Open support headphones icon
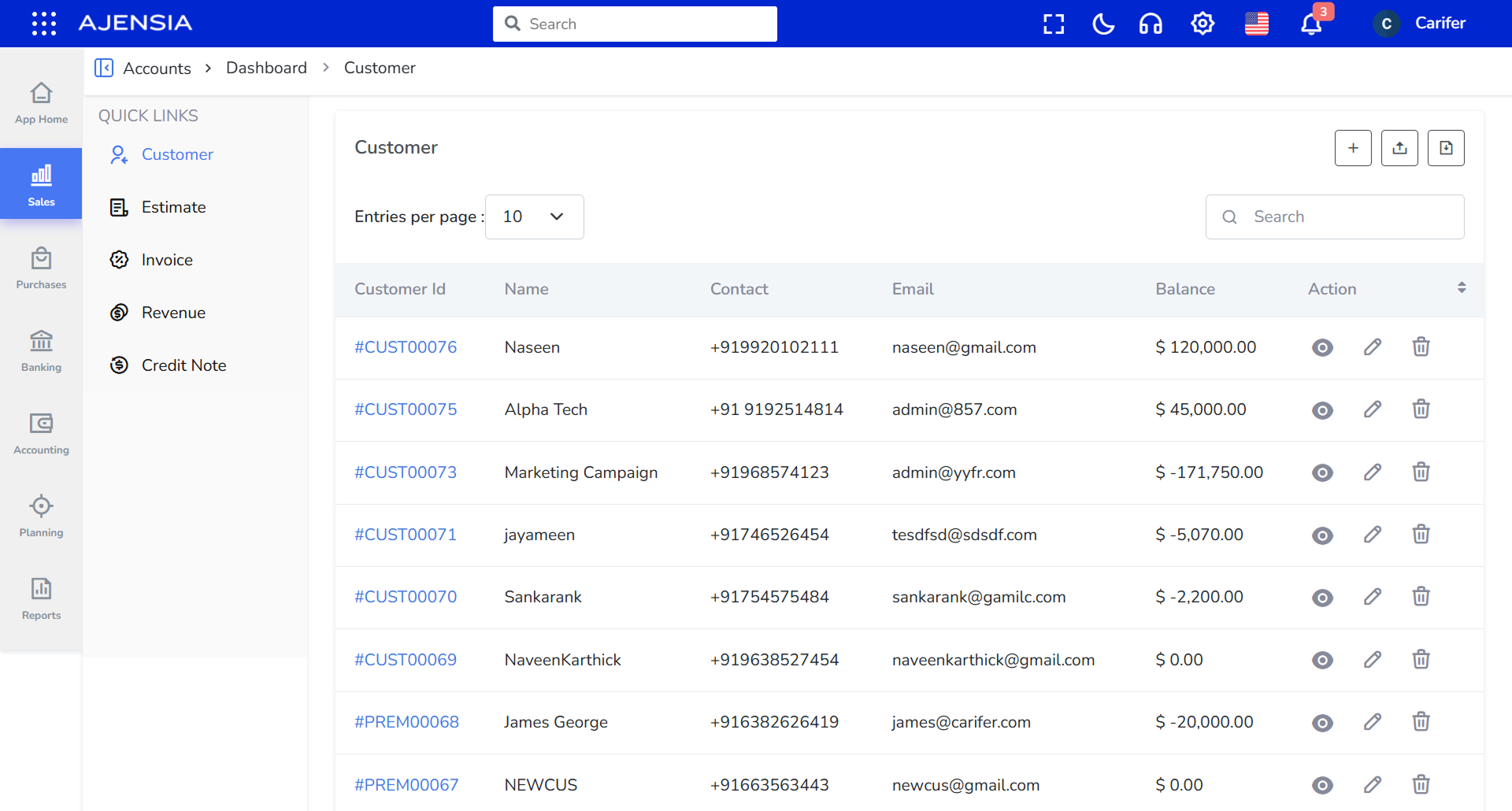This screenshot has width=1512, height=811. (1151, 24)
